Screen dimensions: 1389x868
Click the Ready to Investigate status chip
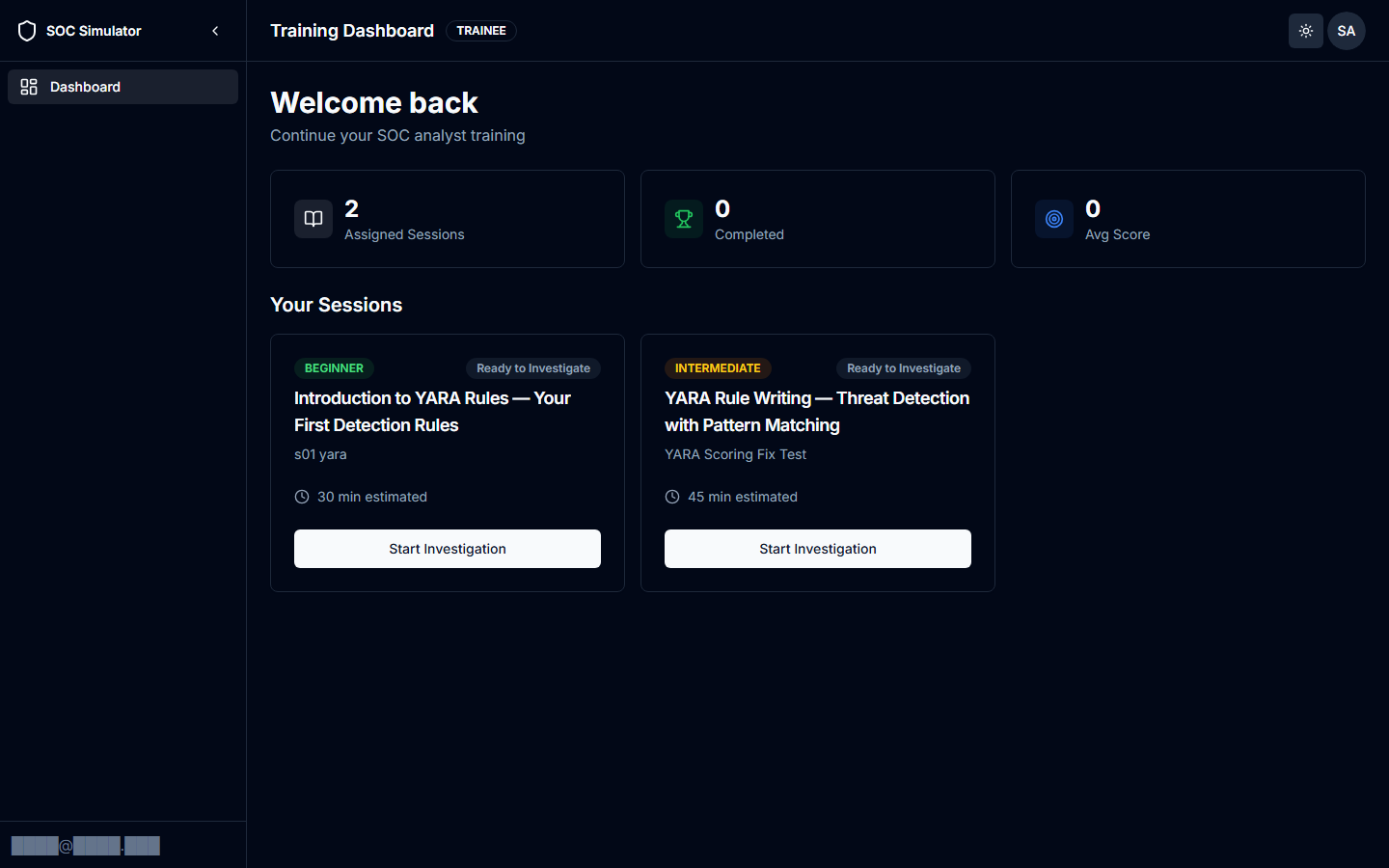pos(532,367)
